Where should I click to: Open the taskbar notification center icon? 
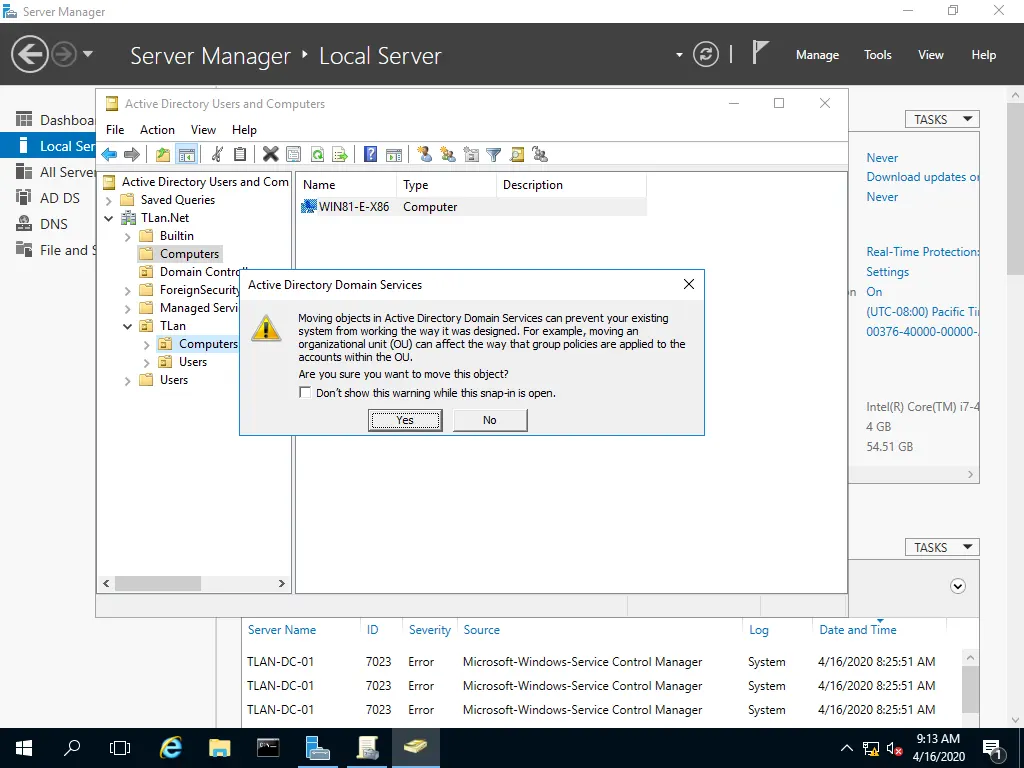(992, 748)
